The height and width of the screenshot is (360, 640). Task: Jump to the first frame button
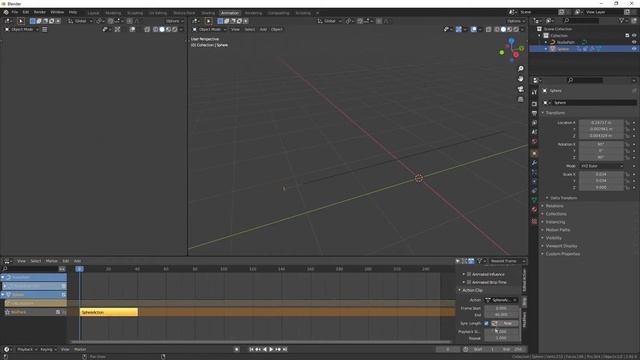pyautogui.click(x=251, y=349)
